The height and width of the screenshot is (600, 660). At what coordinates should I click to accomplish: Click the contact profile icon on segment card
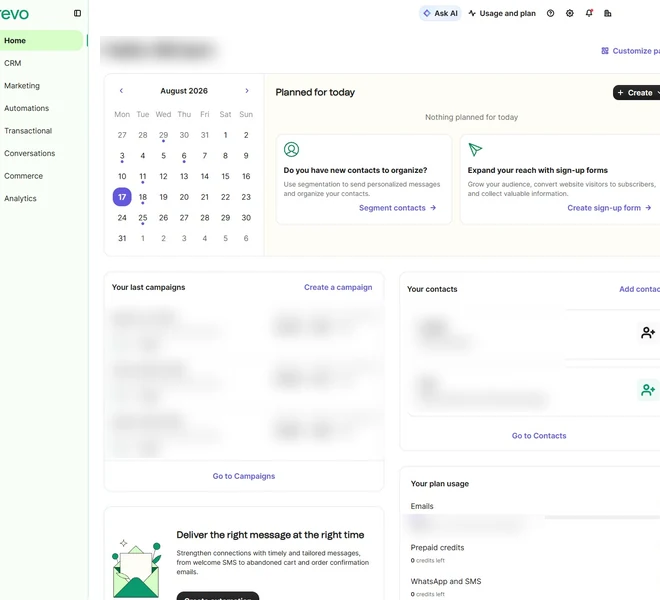tap(291, 149)
